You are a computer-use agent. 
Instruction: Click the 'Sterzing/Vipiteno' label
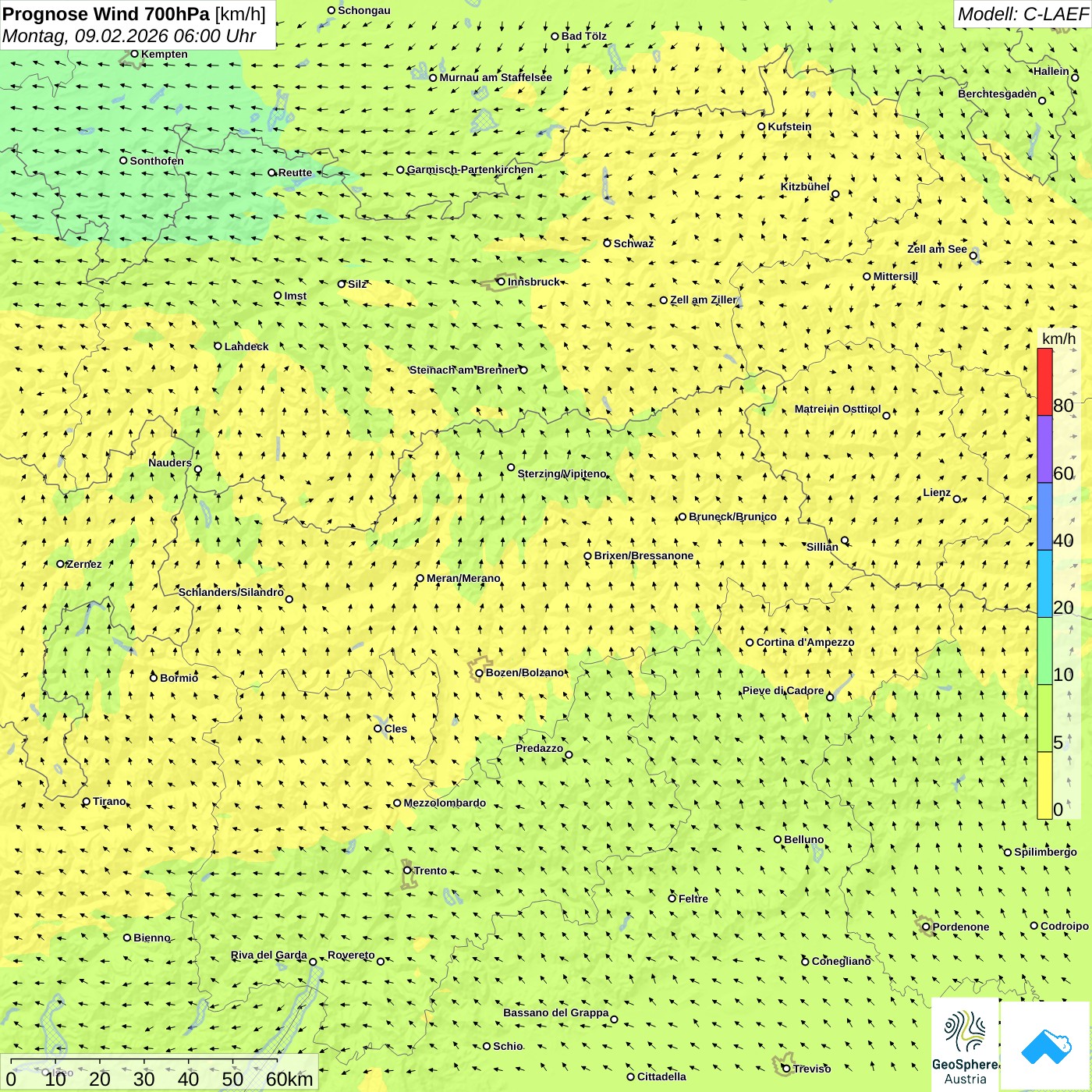coord(562,473)
